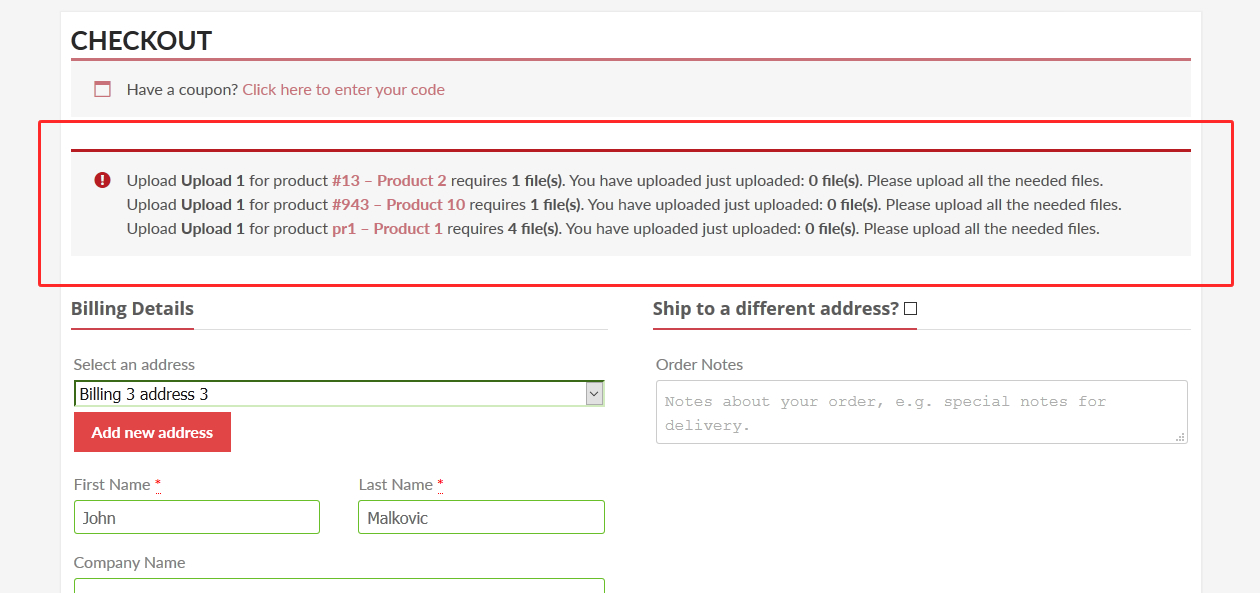Click into the Company Name field
The width and height of the screenshot is (1260, 593).
coord(339,586)
